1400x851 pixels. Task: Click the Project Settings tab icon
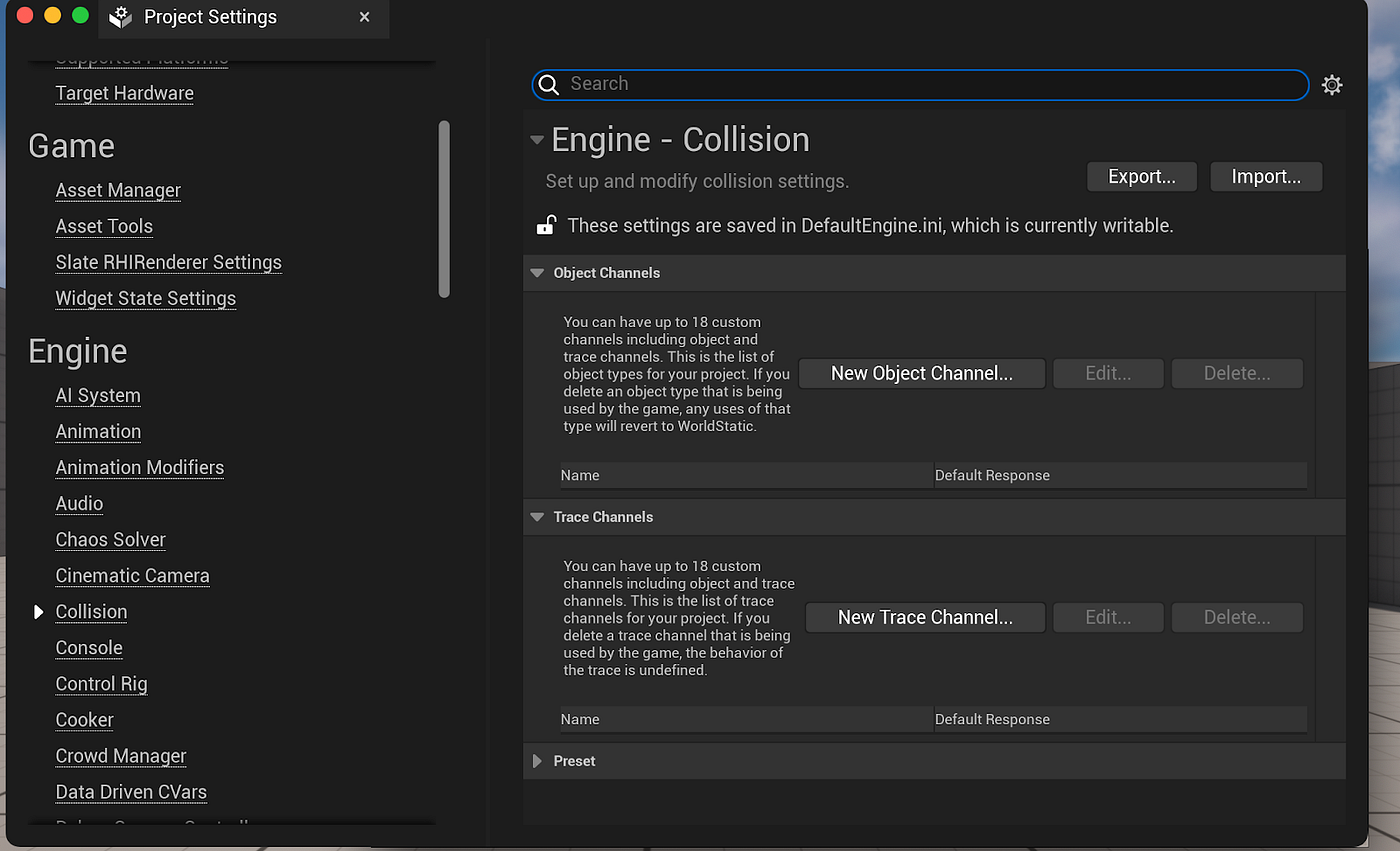(121, 17)
